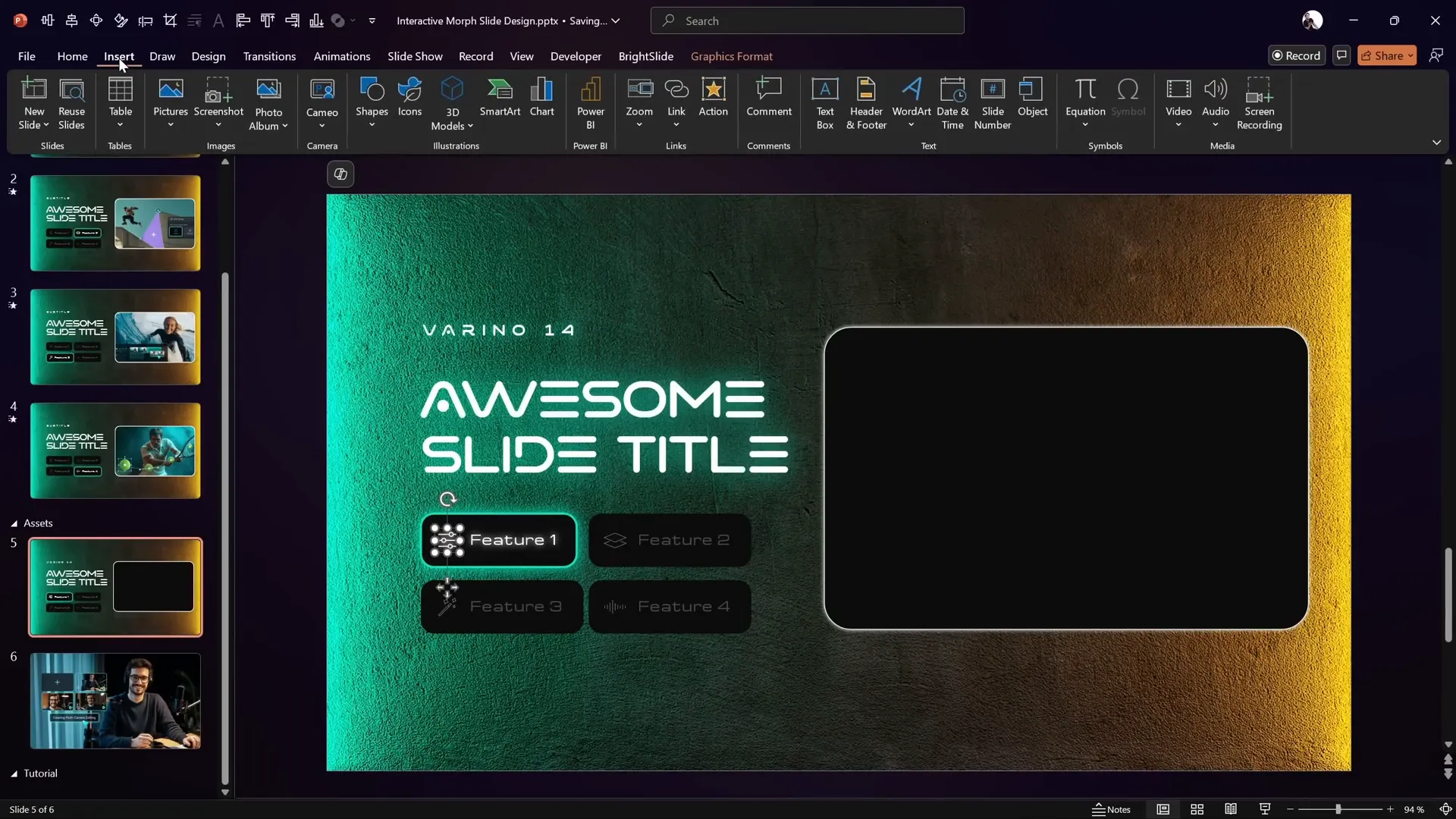Click the Action button in Links
Screen dimensions: 1456x819
(x=713, y=97)
